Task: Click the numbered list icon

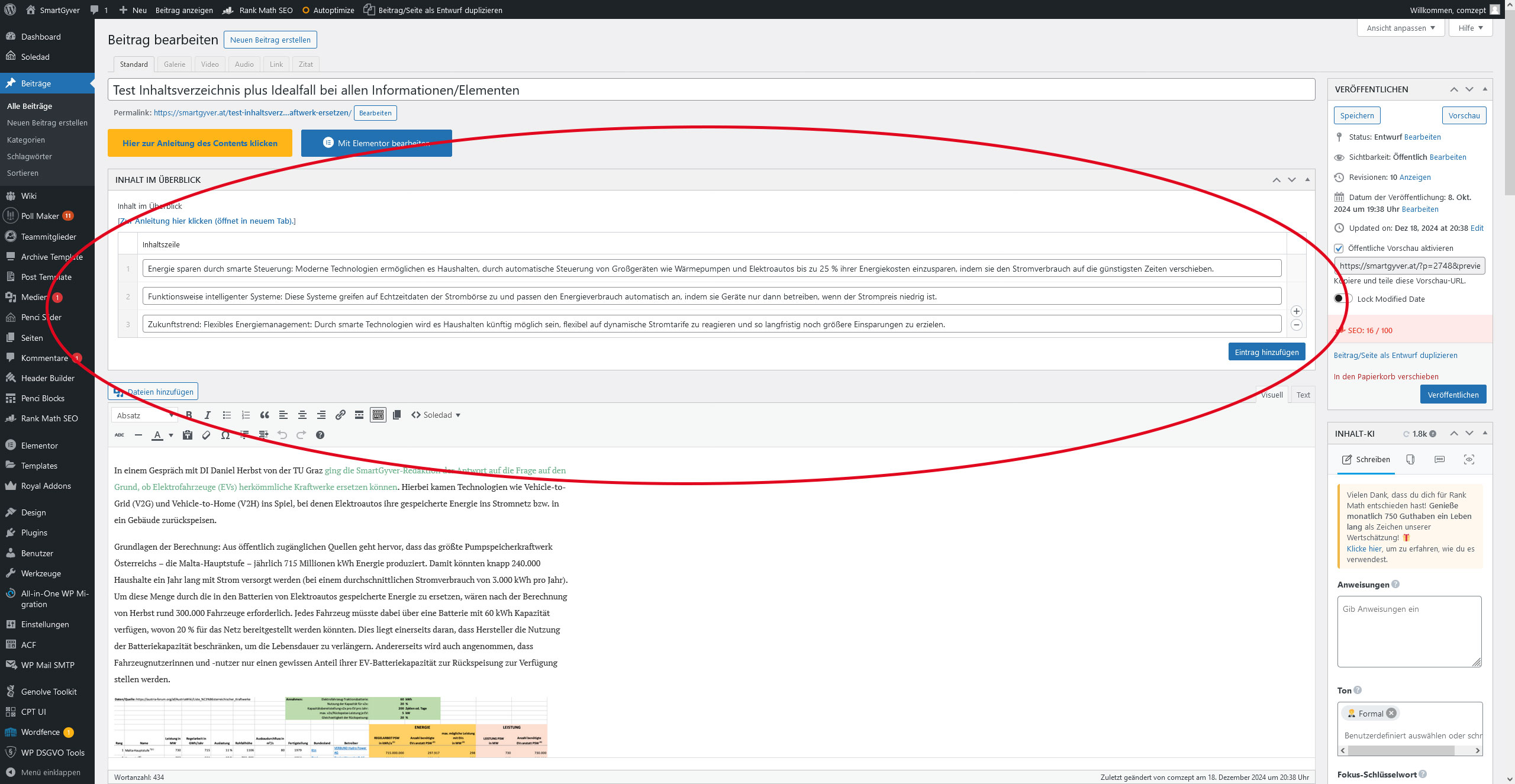Action: pyautogui.click(x=246, y=415)
